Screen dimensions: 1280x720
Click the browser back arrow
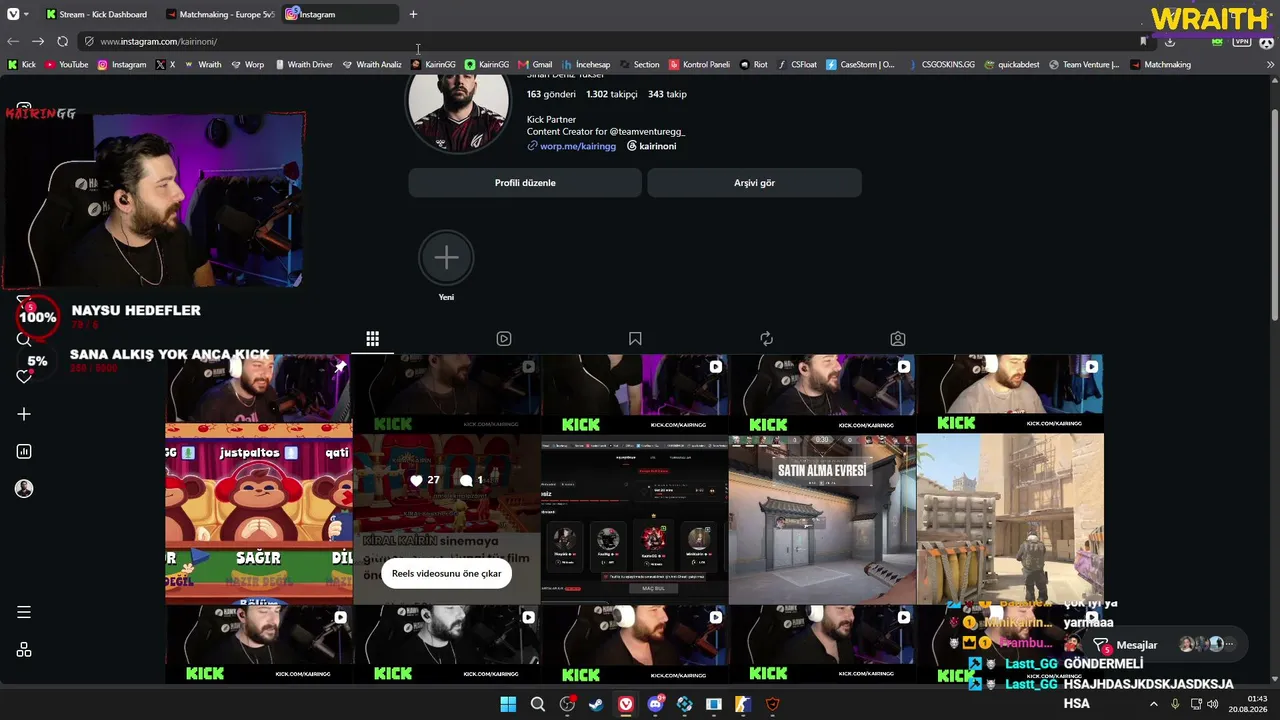click(x=13, y=41)
